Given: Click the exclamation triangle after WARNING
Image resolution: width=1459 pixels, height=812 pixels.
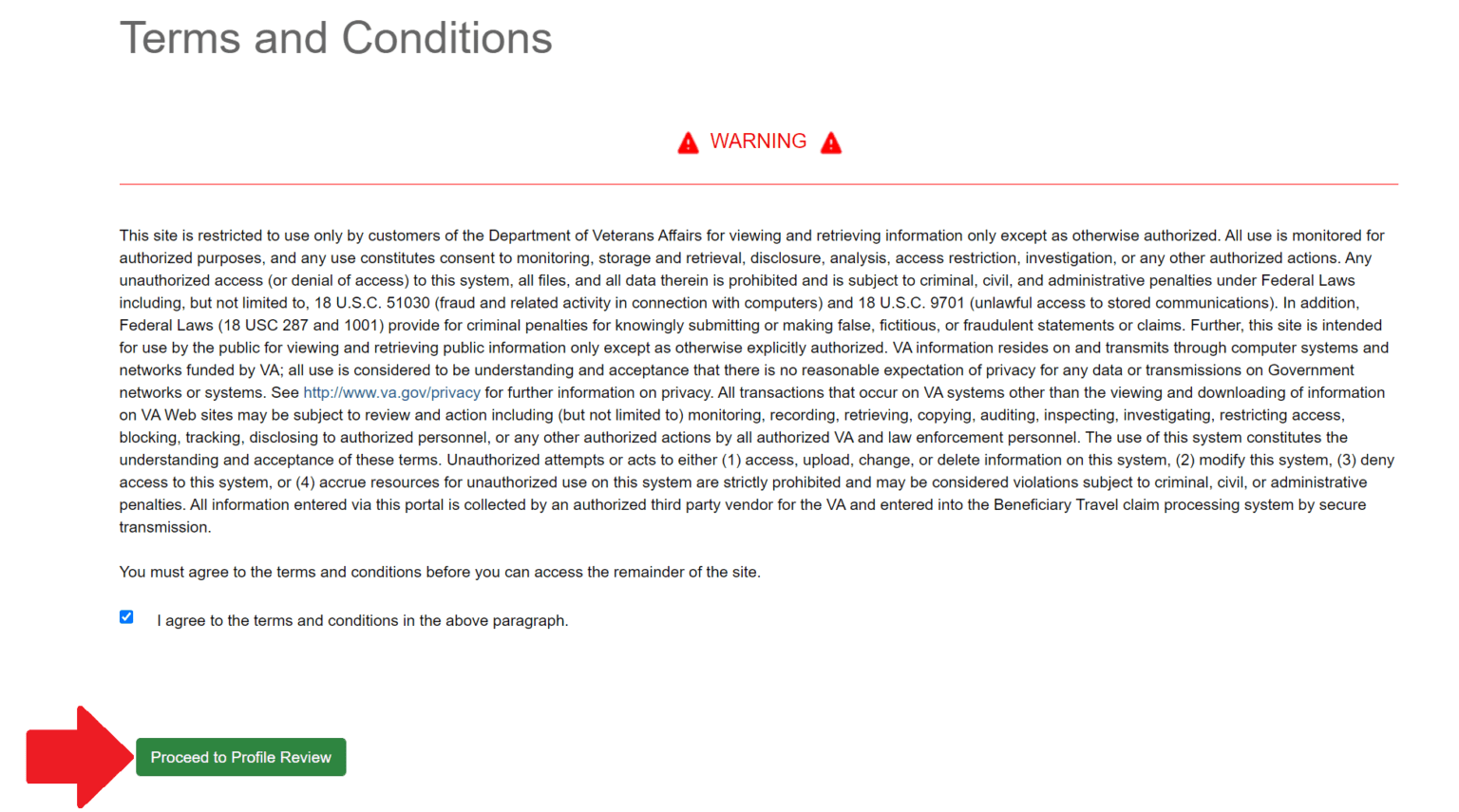Looking at the screenshot, I should pos(831,142).
